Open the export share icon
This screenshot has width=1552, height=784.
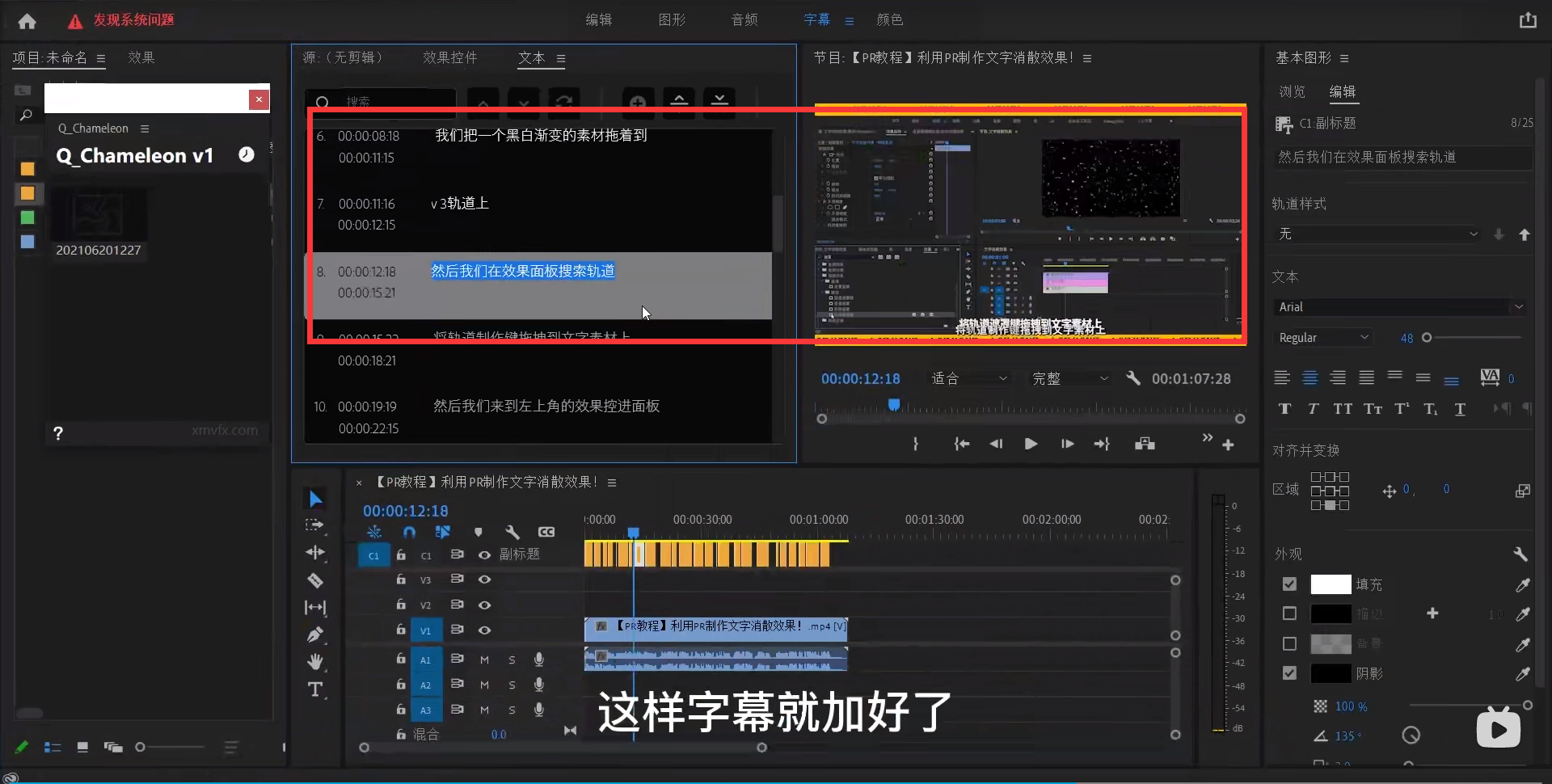(1527, 20)
